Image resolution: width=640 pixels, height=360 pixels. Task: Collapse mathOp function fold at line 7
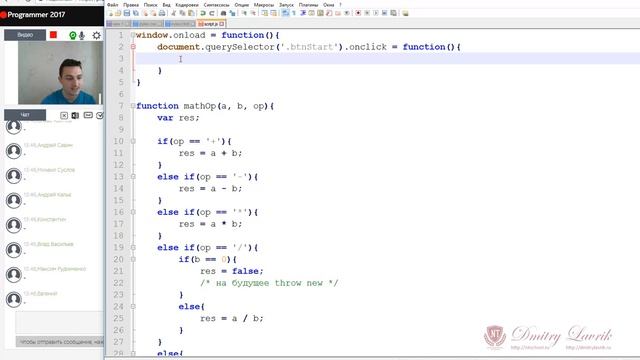pyautogui.click(x=133, y=106)
